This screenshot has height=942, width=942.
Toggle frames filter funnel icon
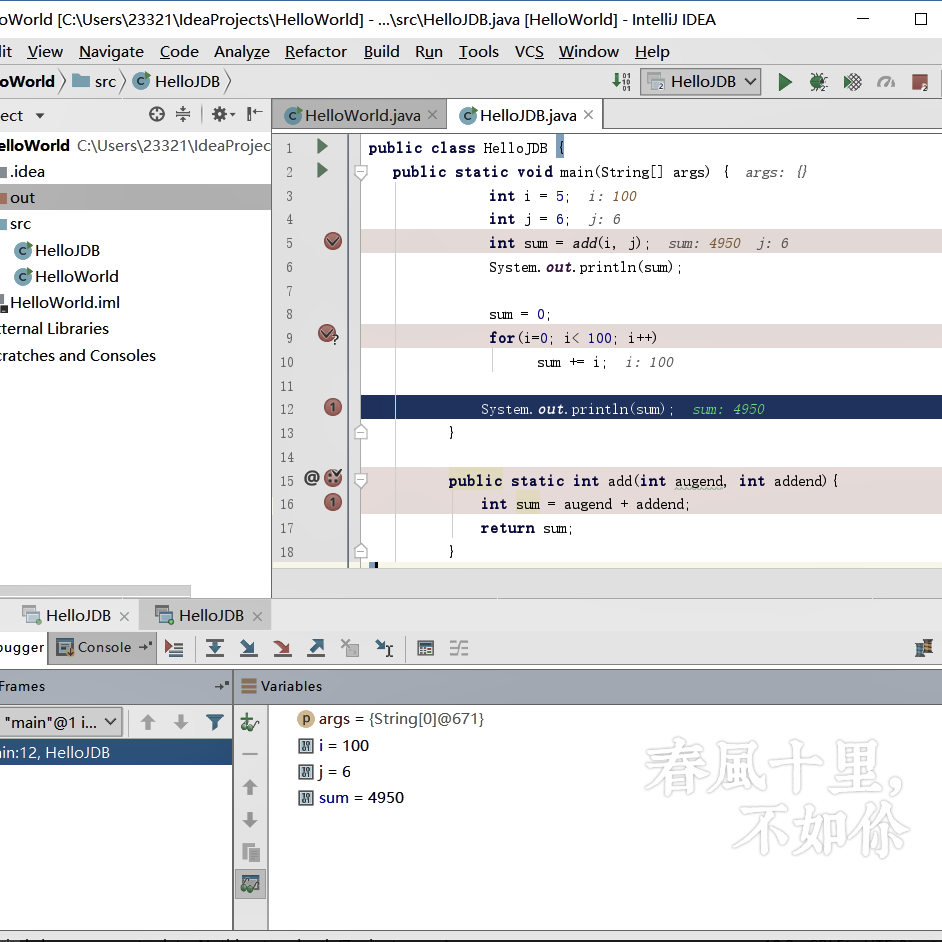click(214, 722)
